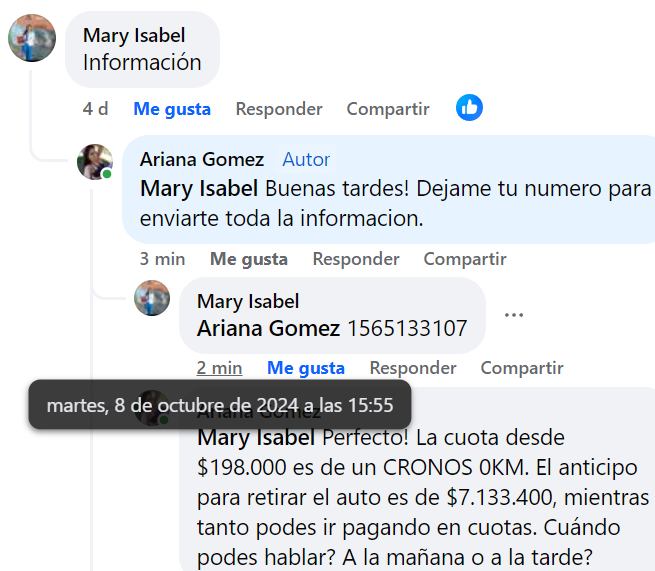
Task: Like Ariana Gomez's first reply
Action: 249,259
